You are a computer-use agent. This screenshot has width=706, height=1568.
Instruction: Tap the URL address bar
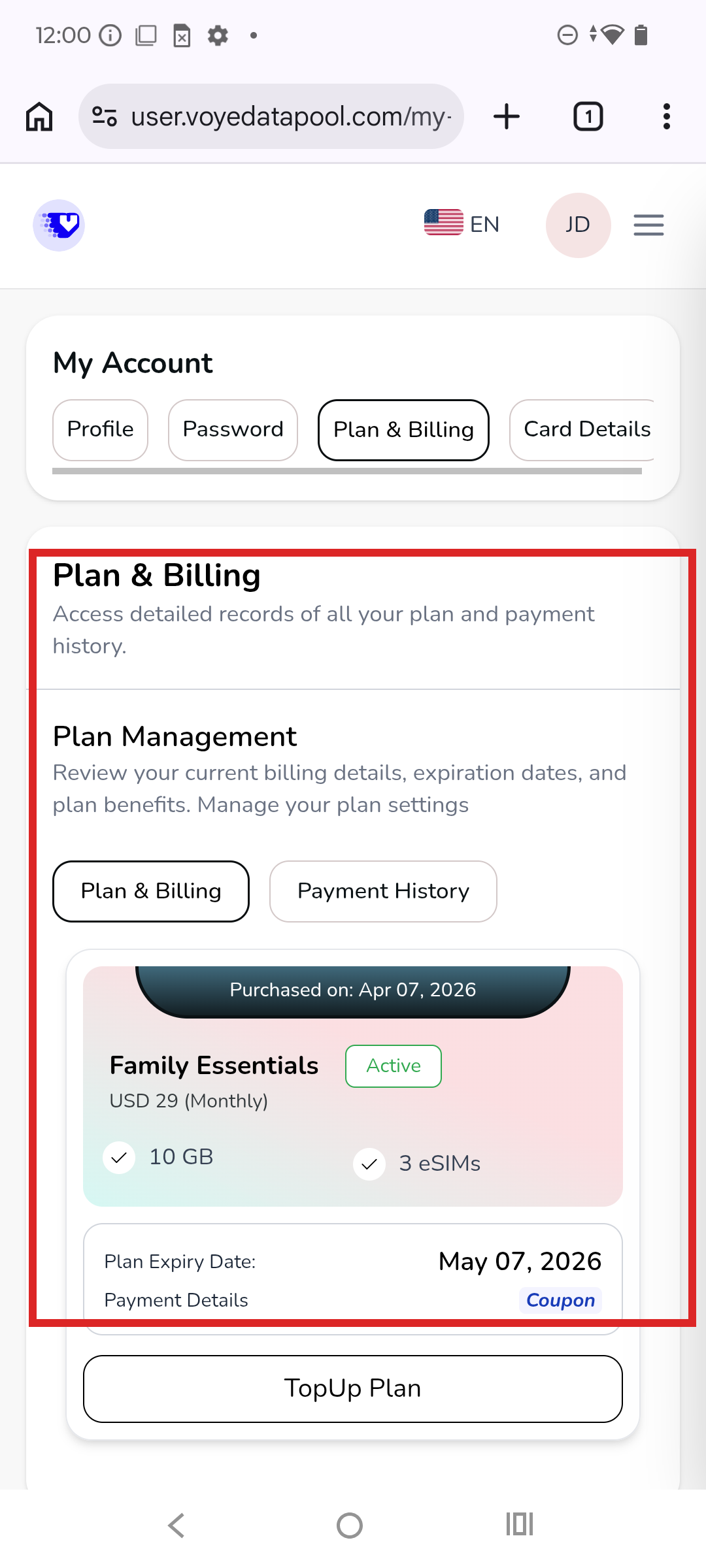click(x=291, y=117)
